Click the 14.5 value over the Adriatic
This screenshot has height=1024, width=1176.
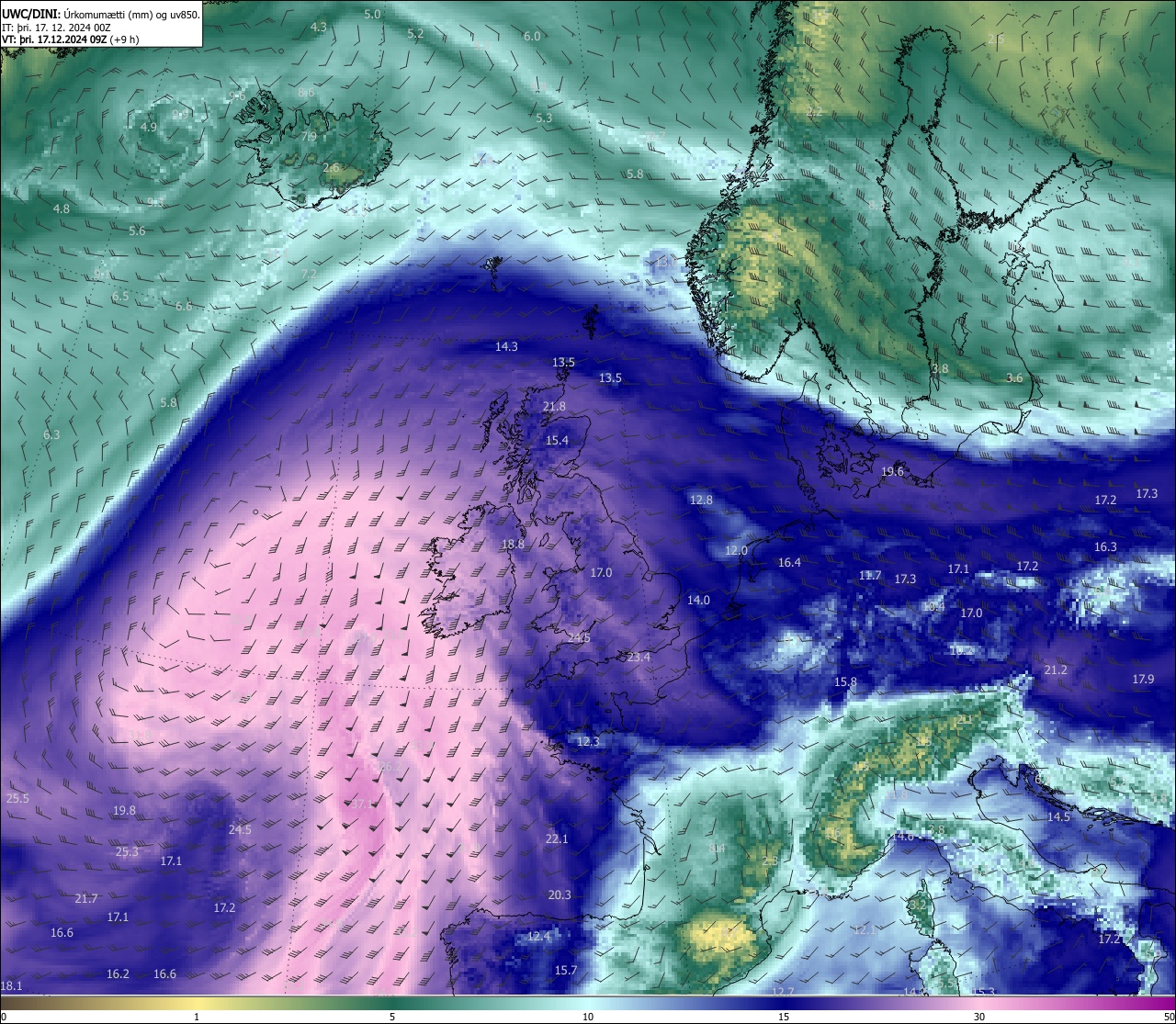pos(1058,816)
